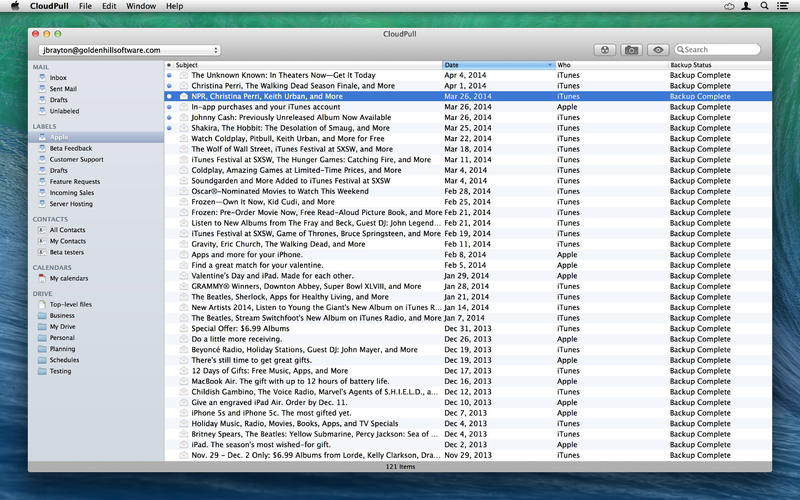Toggle unread dot on The Unknown Known email
The width and height of the screenshot is (800, 500).
pyautogui.click(x=169, y=75)
